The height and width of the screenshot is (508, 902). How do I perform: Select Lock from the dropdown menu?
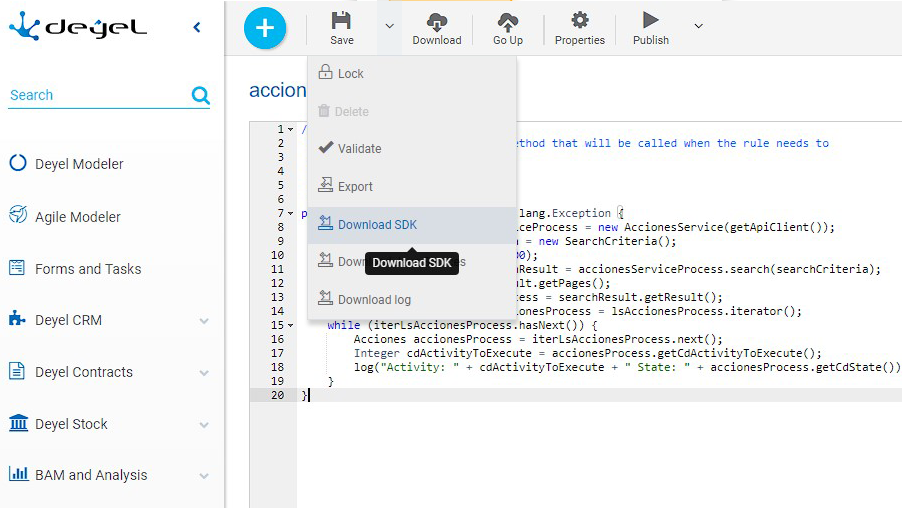point(412,74)
